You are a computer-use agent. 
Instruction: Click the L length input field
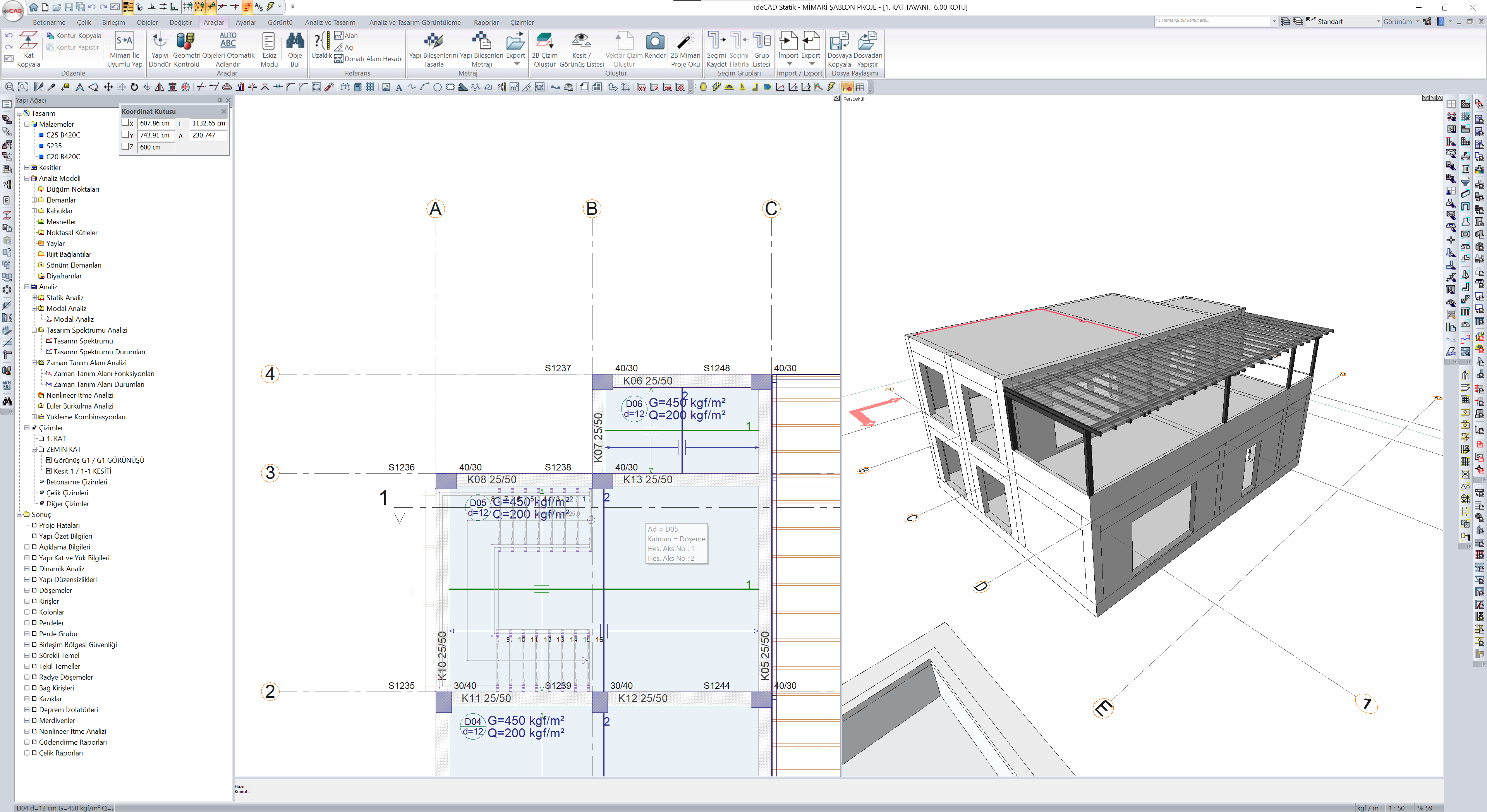pyautogui.click(x=208, y=124)
